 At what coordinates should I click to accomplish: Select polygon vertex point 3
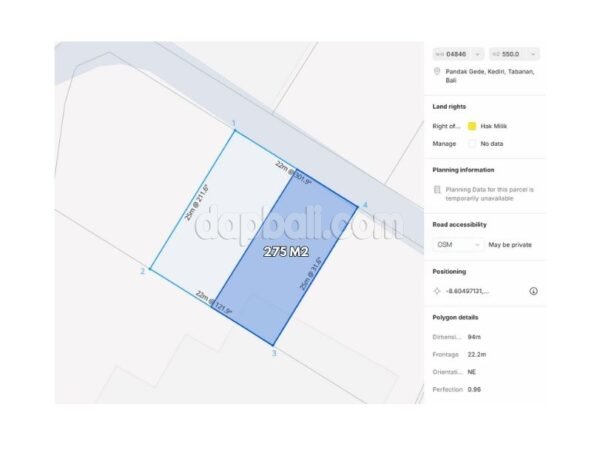[273, 346]
